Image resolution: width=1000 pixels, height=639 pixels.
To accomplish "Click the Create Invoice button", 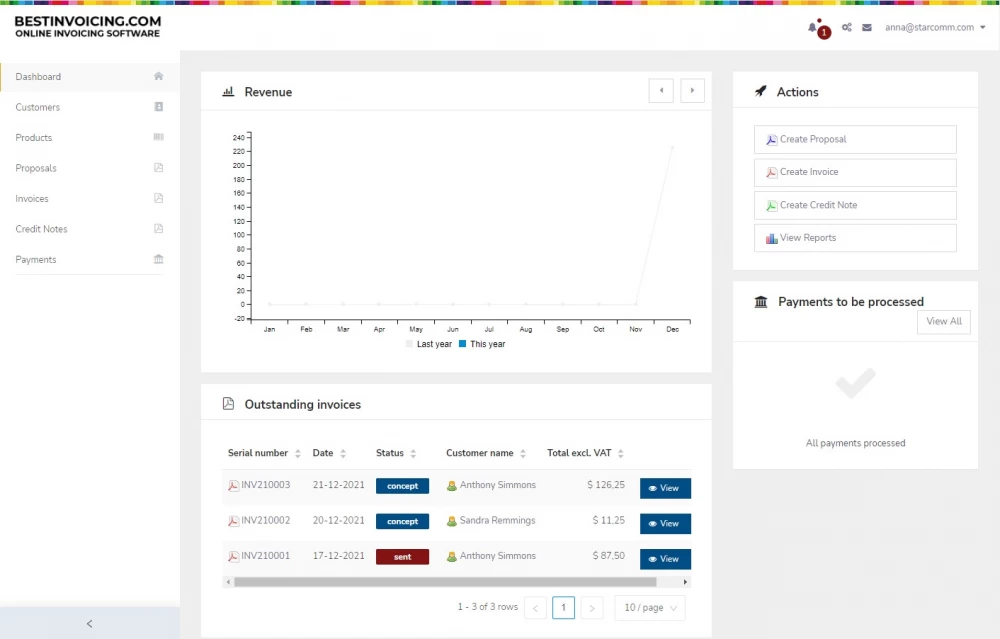I will coord(855,172).
